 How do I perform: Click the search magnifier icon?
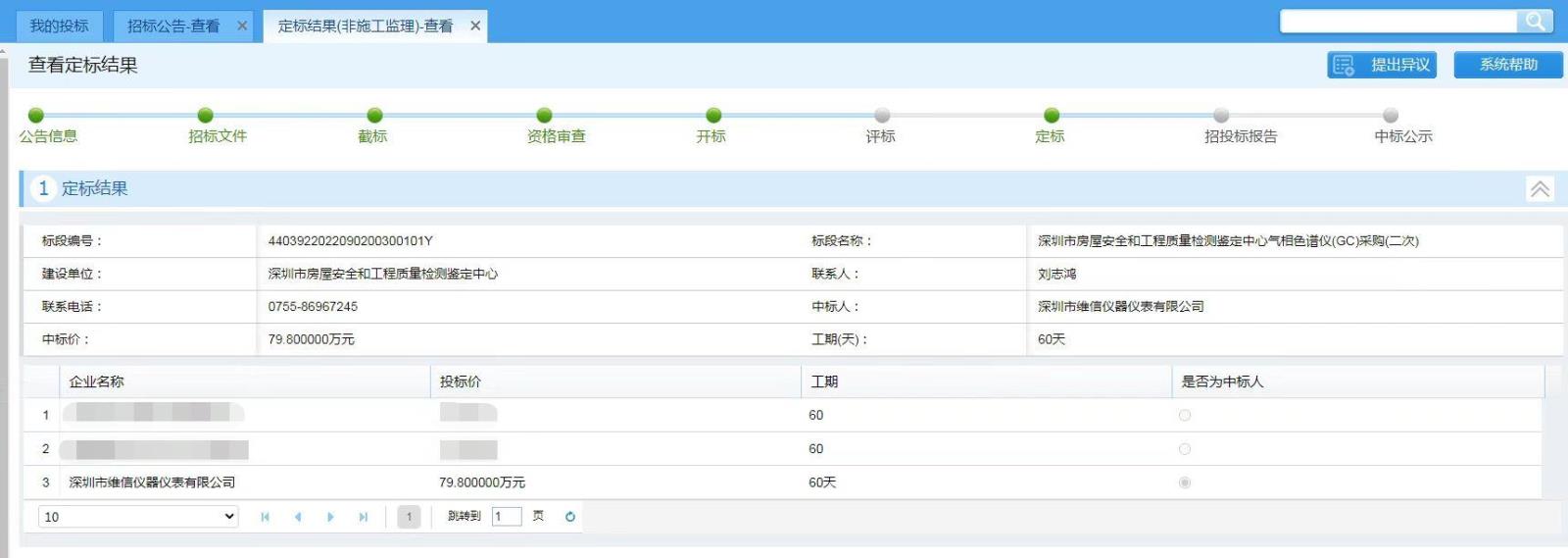1534,22
